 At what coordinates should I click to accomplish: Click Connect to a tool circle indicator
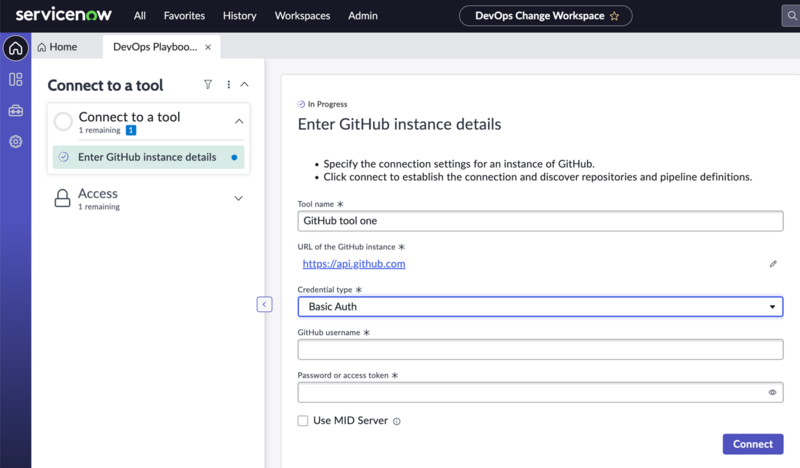(x=63, y=121)
